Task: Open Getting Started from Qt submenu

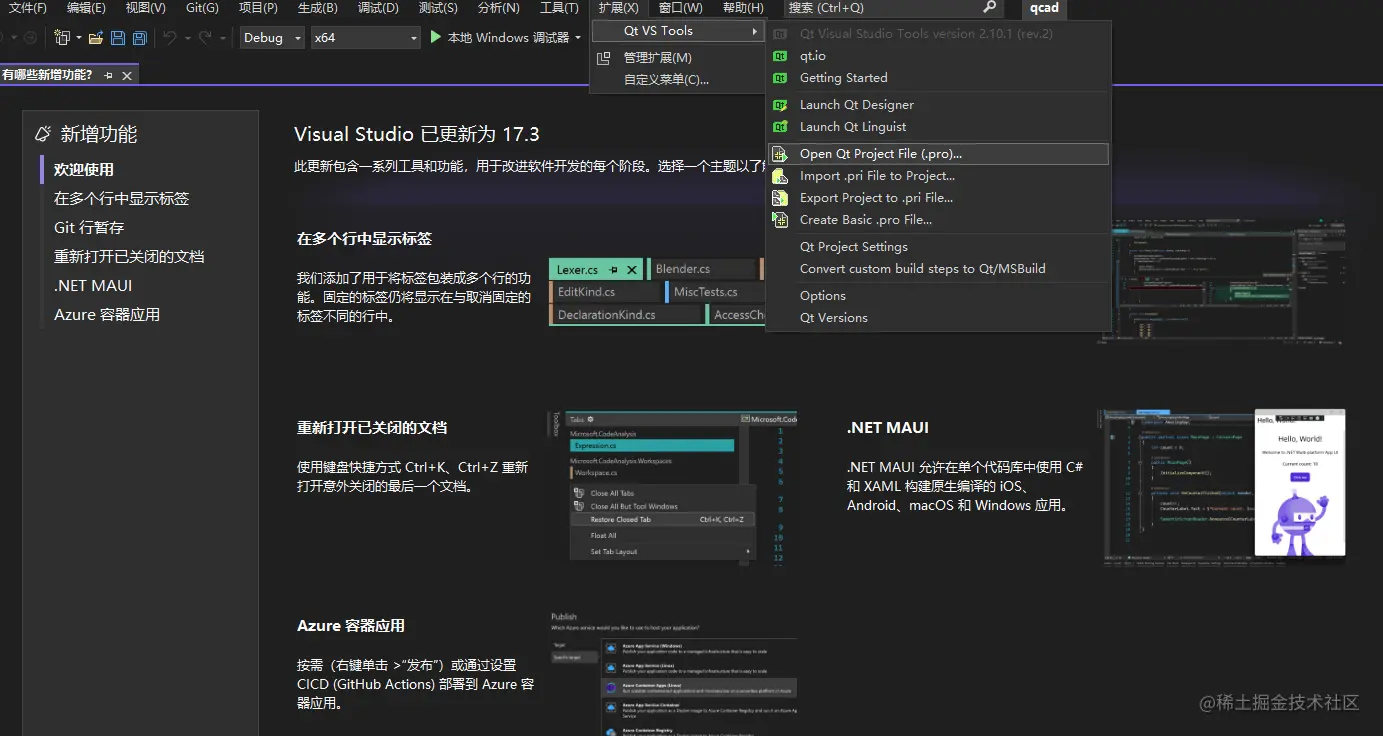Action: pyautogui.click(x=938, y=78)
